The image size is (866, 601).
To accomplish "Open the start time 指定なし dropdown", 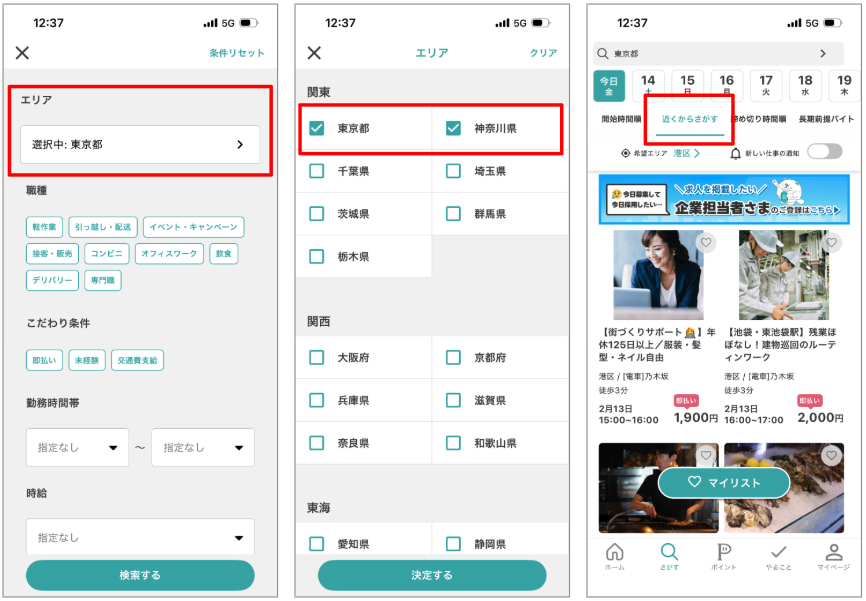I will tap(77, 447).
